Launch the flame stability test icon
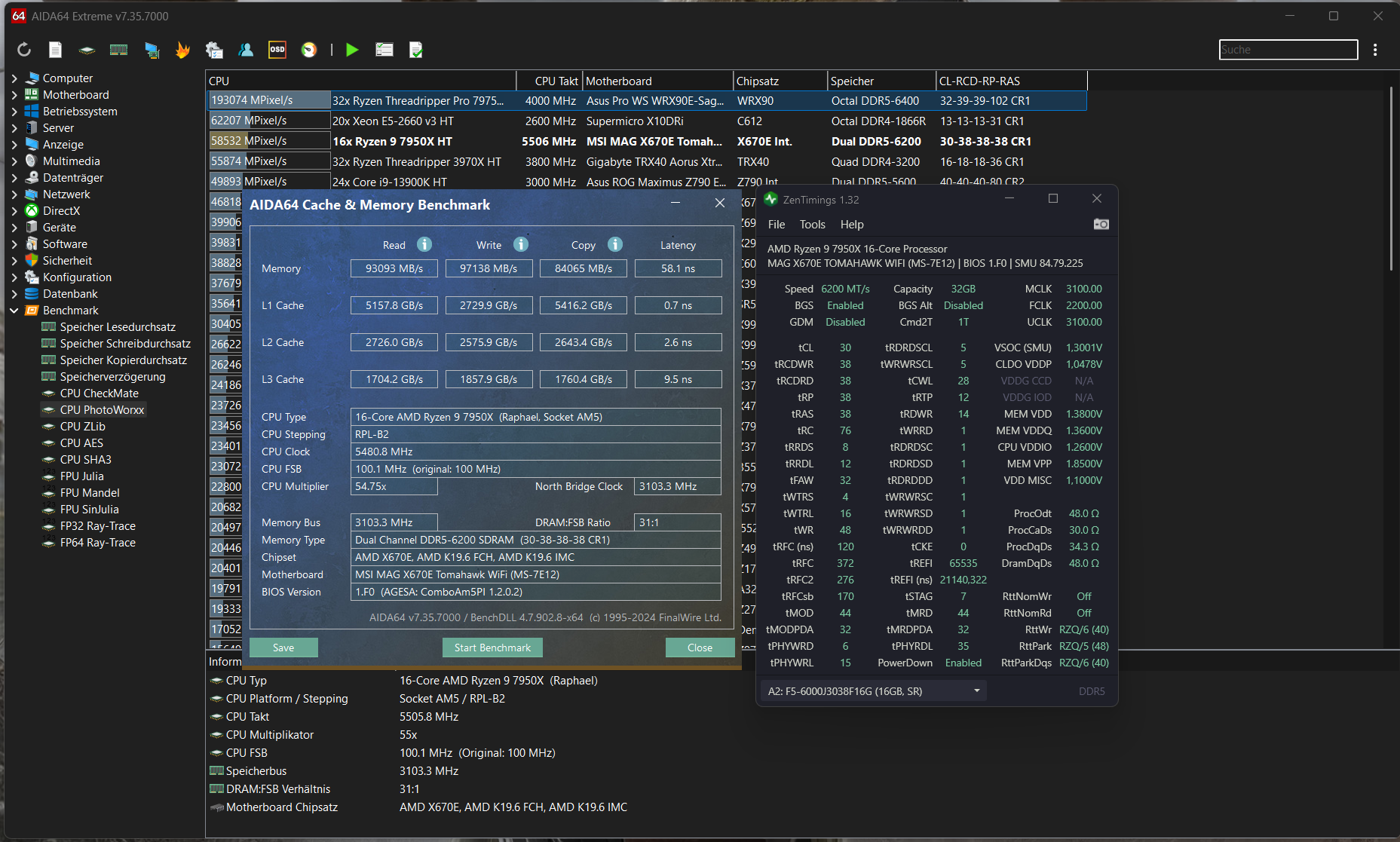Image resolution: width=1400 pixels, height=842 pixels. [x=182, y=50]
